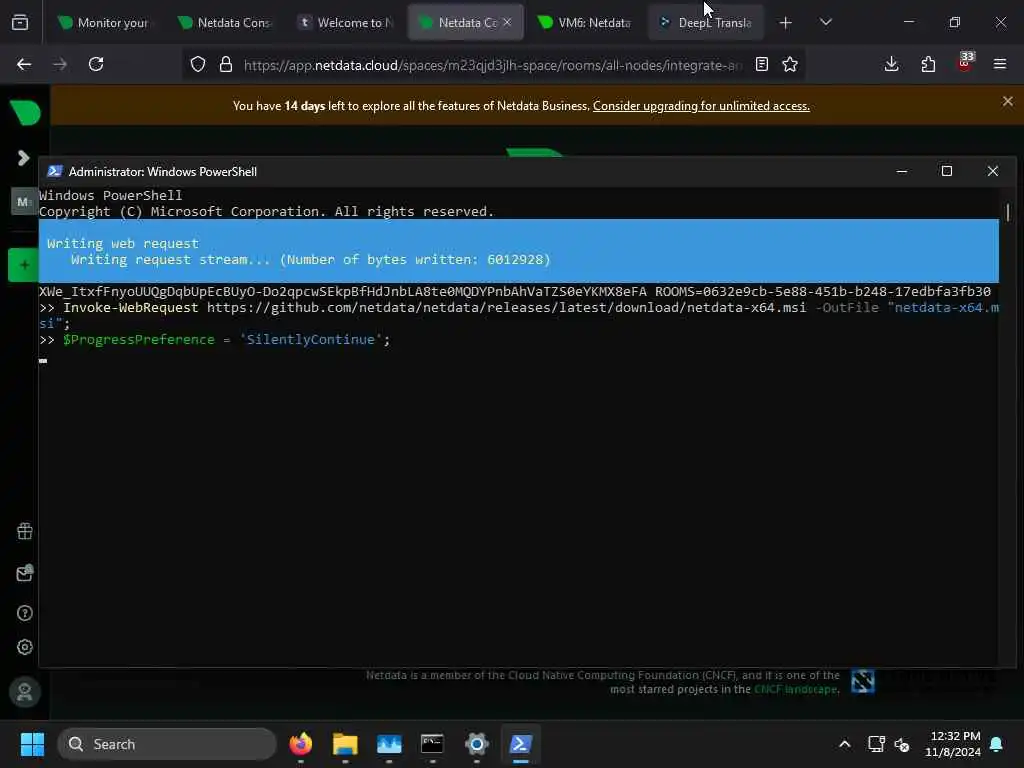Screen dimensions: 1024x768
Task: Open a new browser tab
Action: (x=786, y=23)
